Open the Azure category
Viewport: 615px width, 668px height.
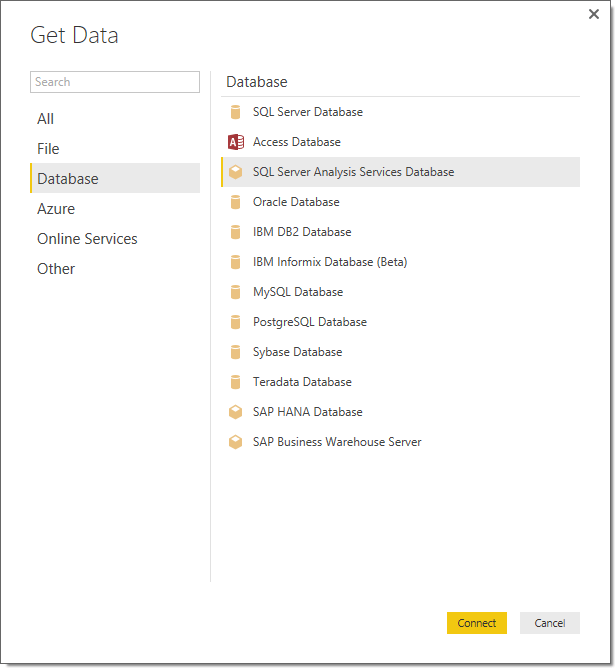[56, 209]
